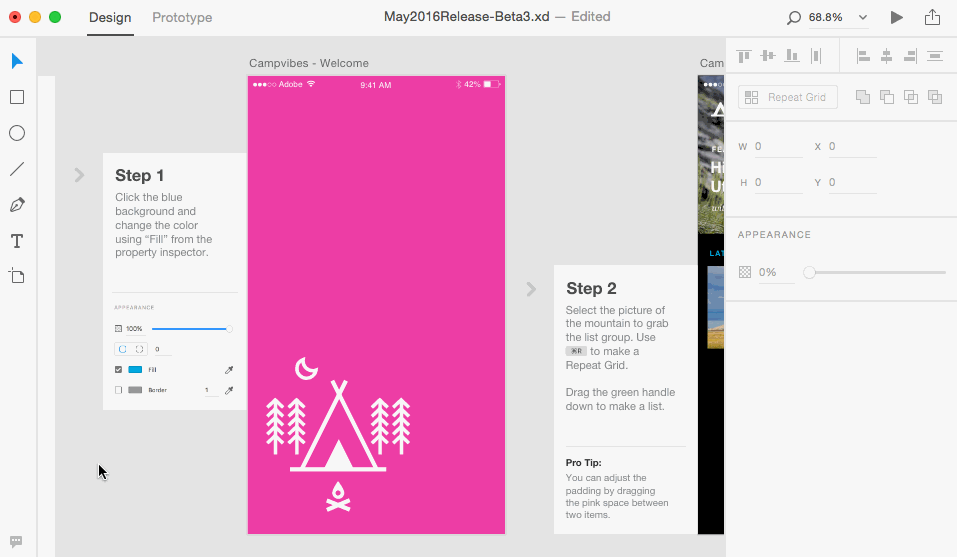Click the X position field
The height and width of the screenshot is (557, 957).
coord(852,146)
